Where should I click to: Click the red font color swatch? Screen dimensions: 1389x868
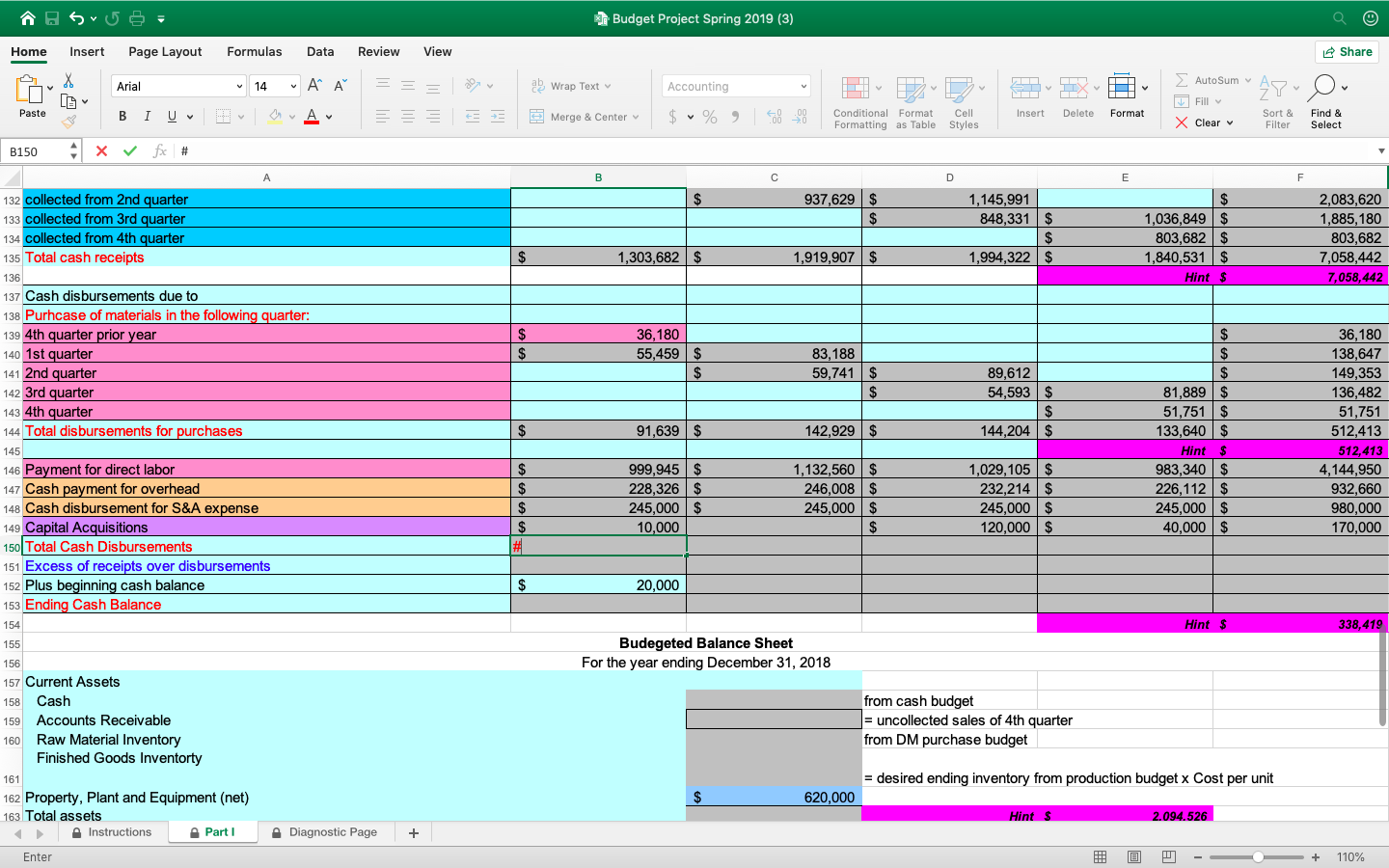point(312,117)
